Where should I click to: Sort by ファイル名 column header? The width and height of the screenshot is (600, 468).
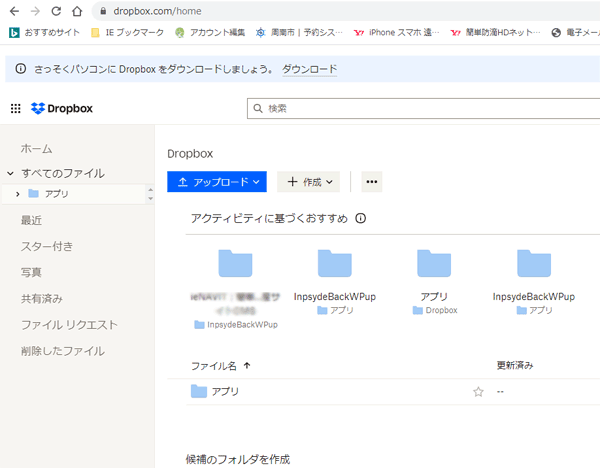(x=220, y=366)
